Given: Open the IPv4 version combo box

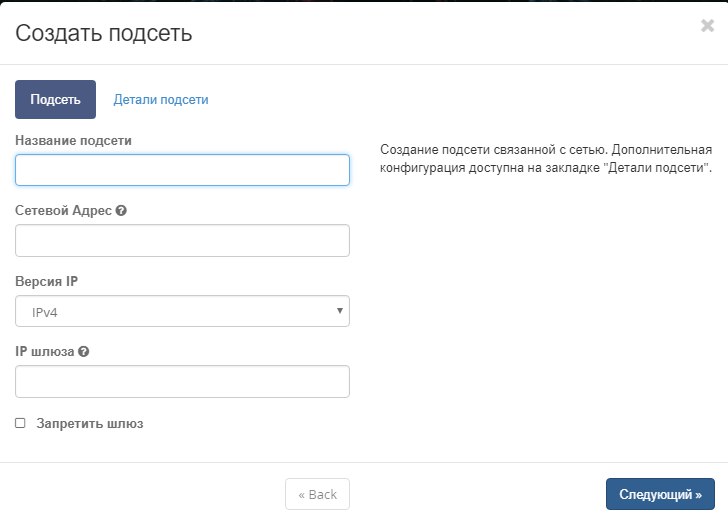Looking at the screenshot, I should click(182, 312).
